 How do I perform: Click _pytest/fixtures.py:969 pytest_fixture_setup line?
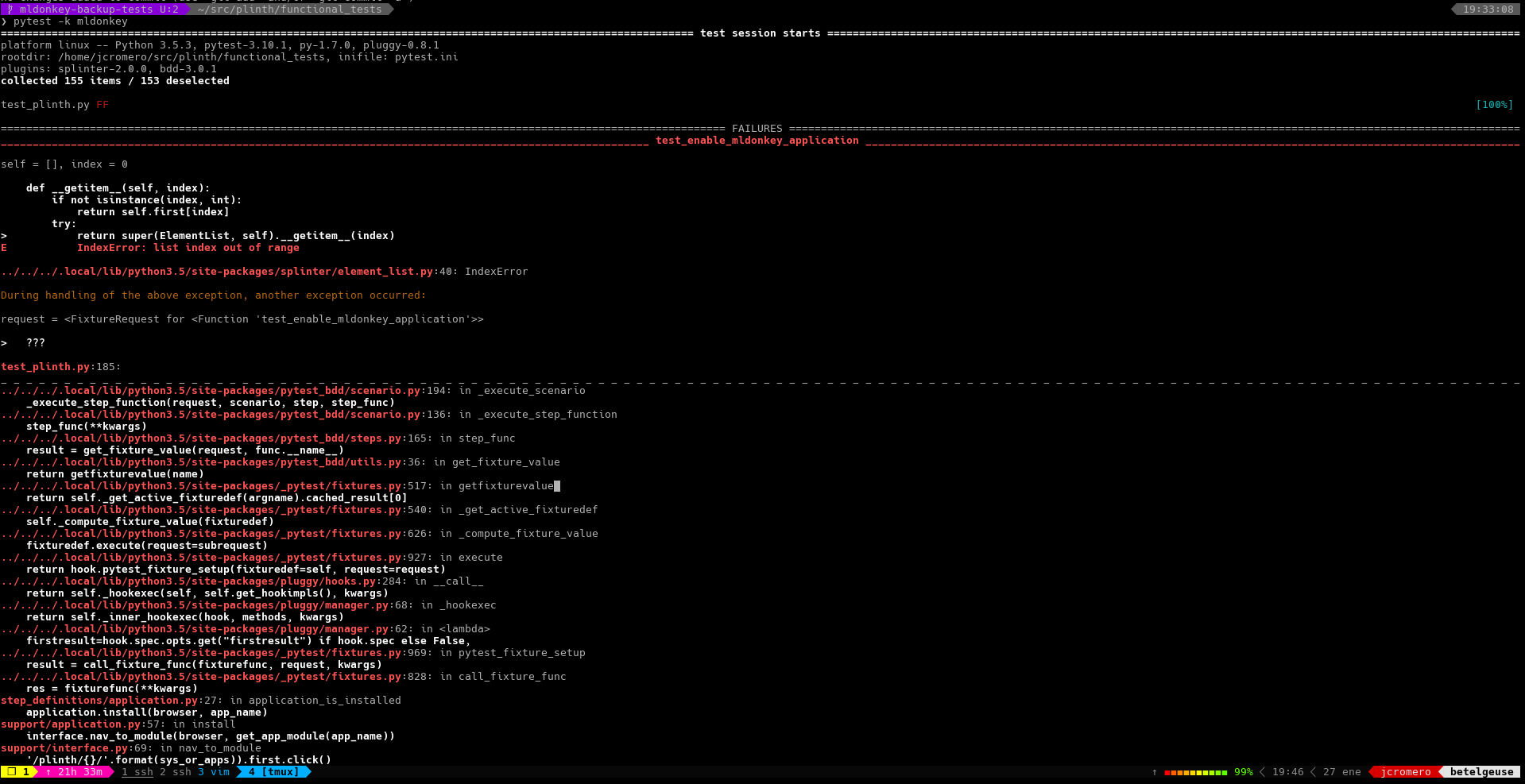(293, 653)
